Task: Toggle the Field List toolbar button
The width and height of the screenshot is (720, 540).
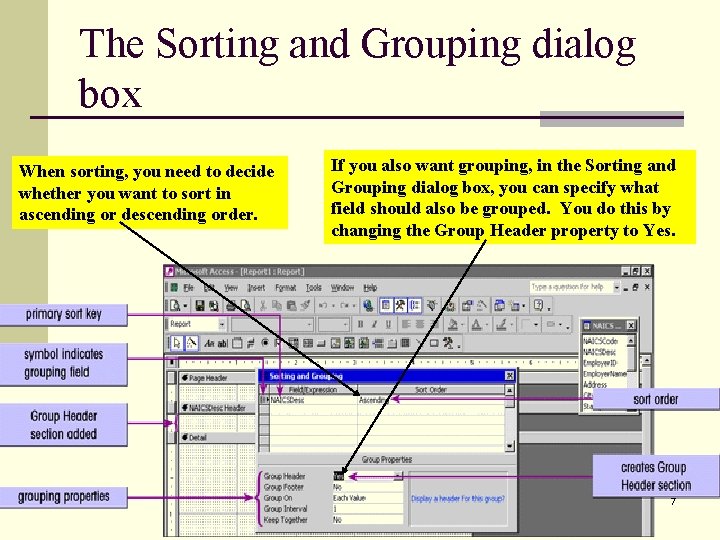Action: tap(385, 305)
